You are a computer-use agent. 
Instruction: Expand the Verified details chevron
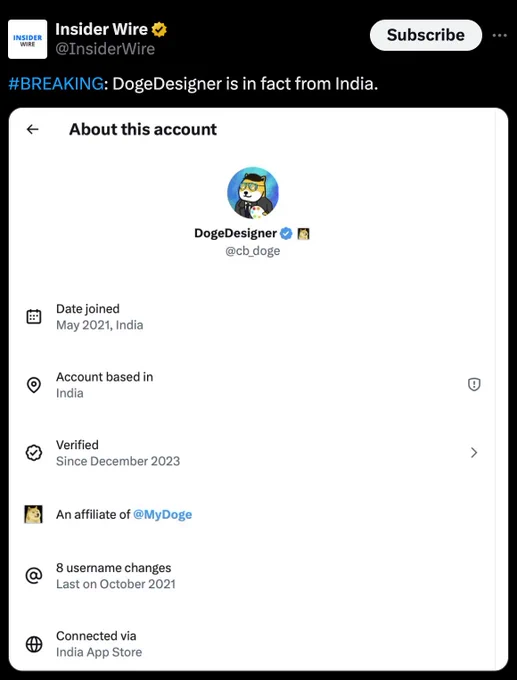click(474, 453)
